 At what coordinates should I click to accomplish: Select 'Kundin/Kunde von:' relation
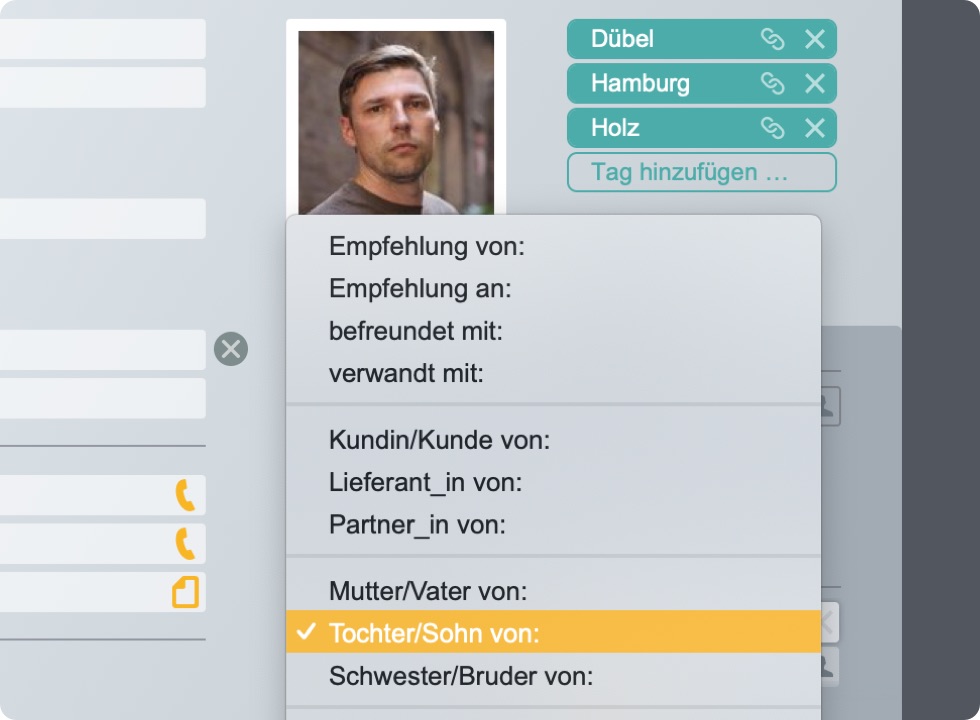click(x=439, y=440)
